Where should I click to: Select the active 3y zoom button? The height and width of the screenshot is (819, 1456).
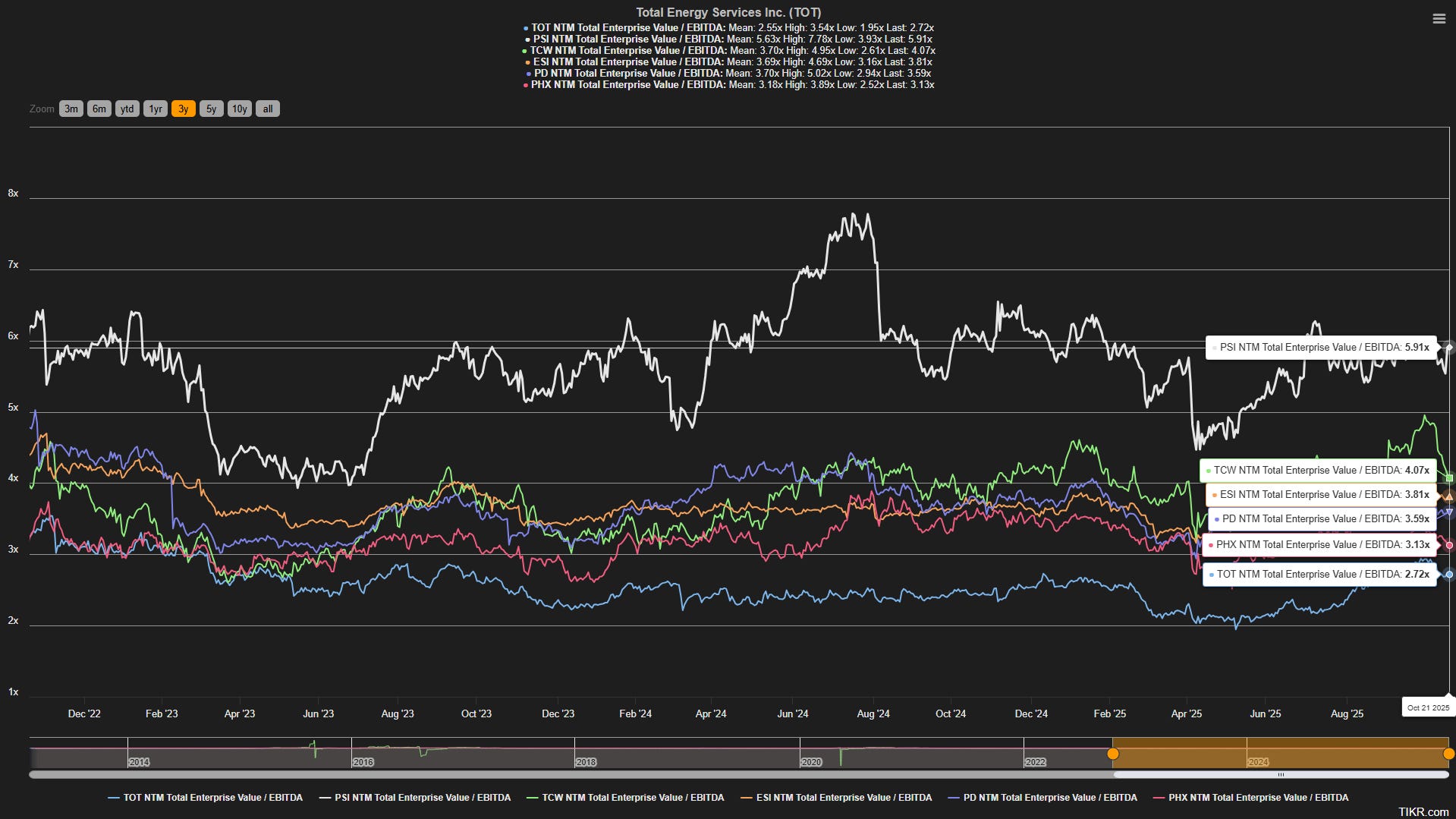coord(184,109)
